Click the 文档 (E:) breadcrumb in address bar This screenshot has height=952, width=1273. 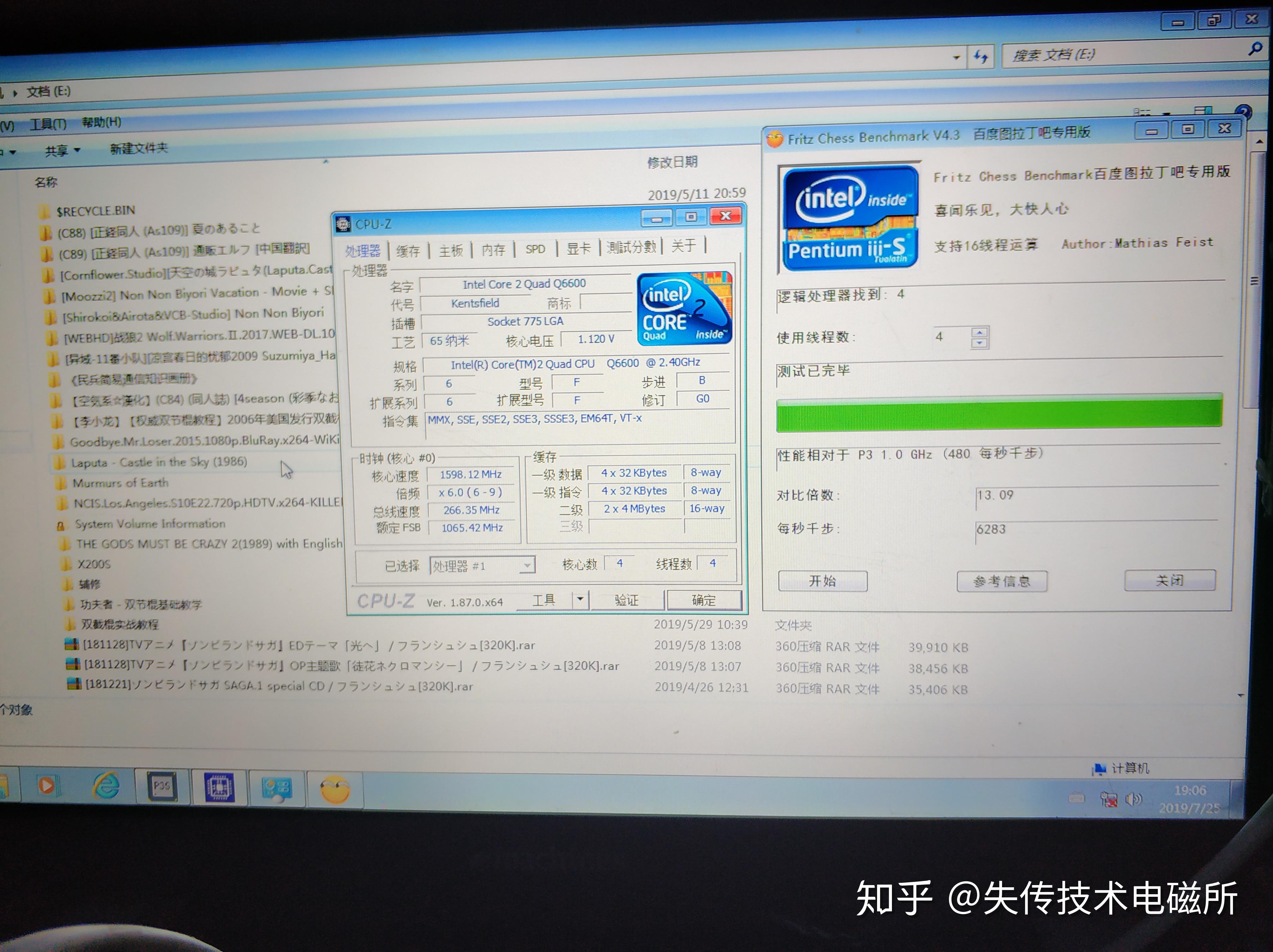pos(48,92)
